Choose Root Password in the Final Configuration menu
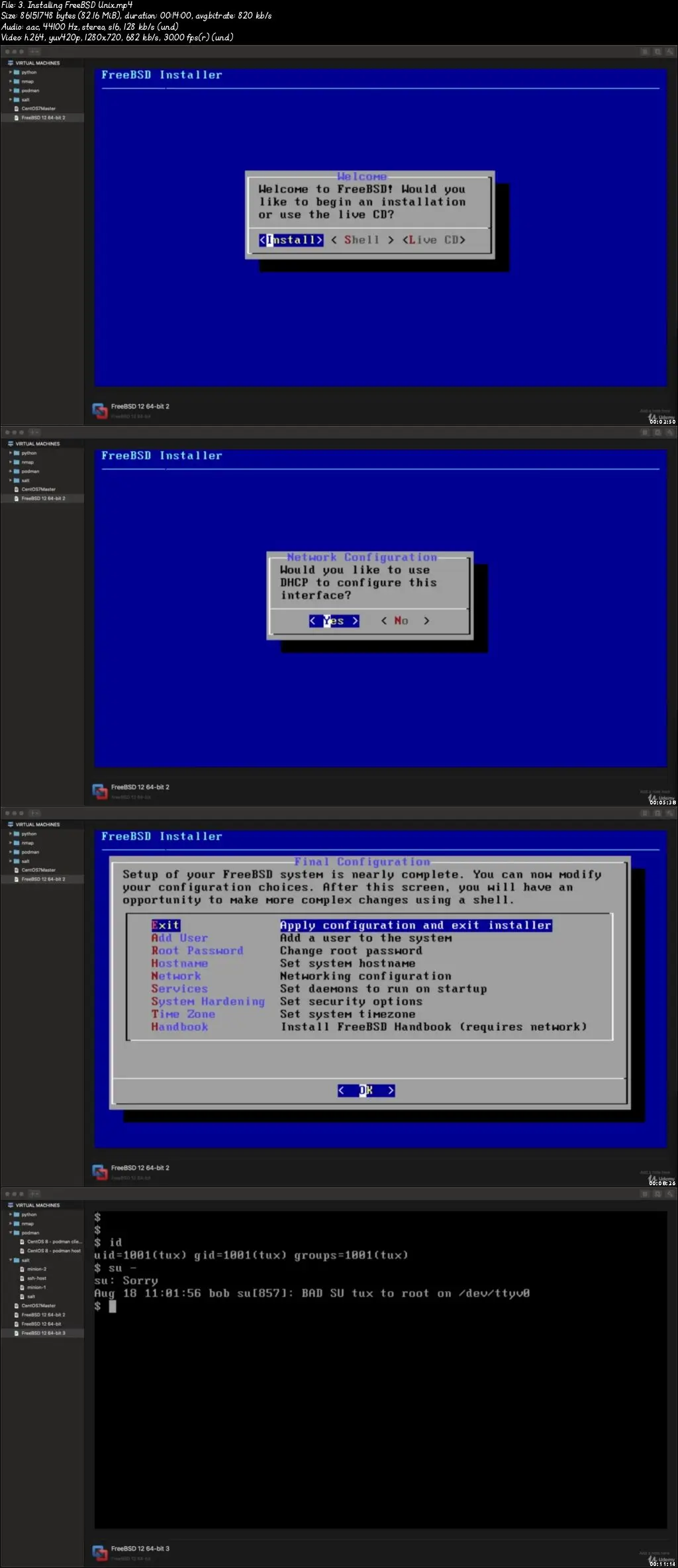This screenshot has height=1568, width=678. (197, 951)
